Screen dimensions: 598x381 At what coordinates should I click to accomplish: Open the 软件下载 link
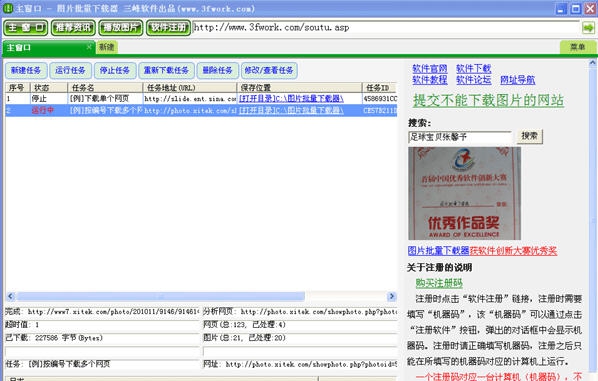474,69
